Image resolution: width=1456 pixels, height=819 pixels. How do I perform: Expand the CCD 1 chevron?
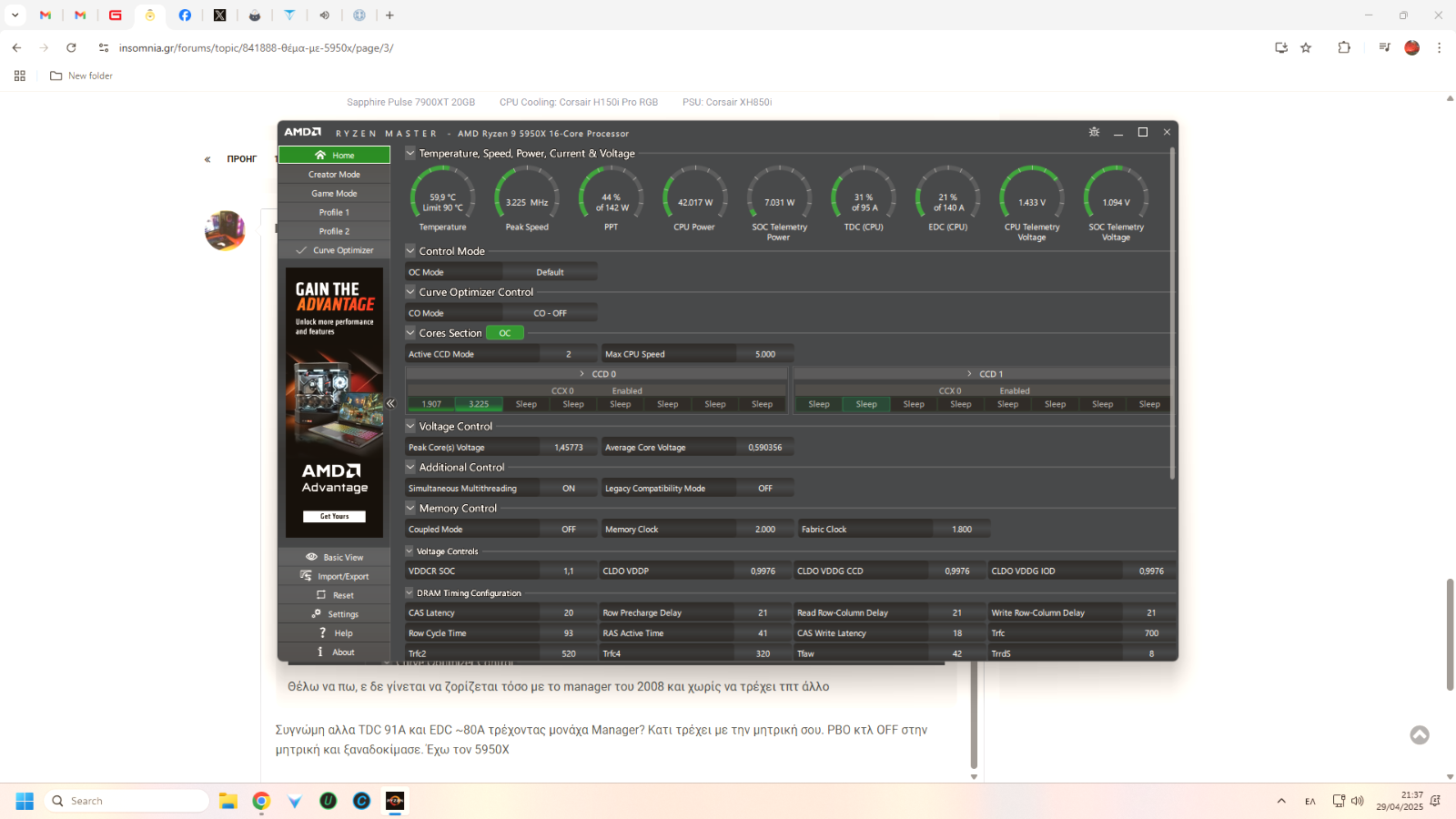[970, 374]
